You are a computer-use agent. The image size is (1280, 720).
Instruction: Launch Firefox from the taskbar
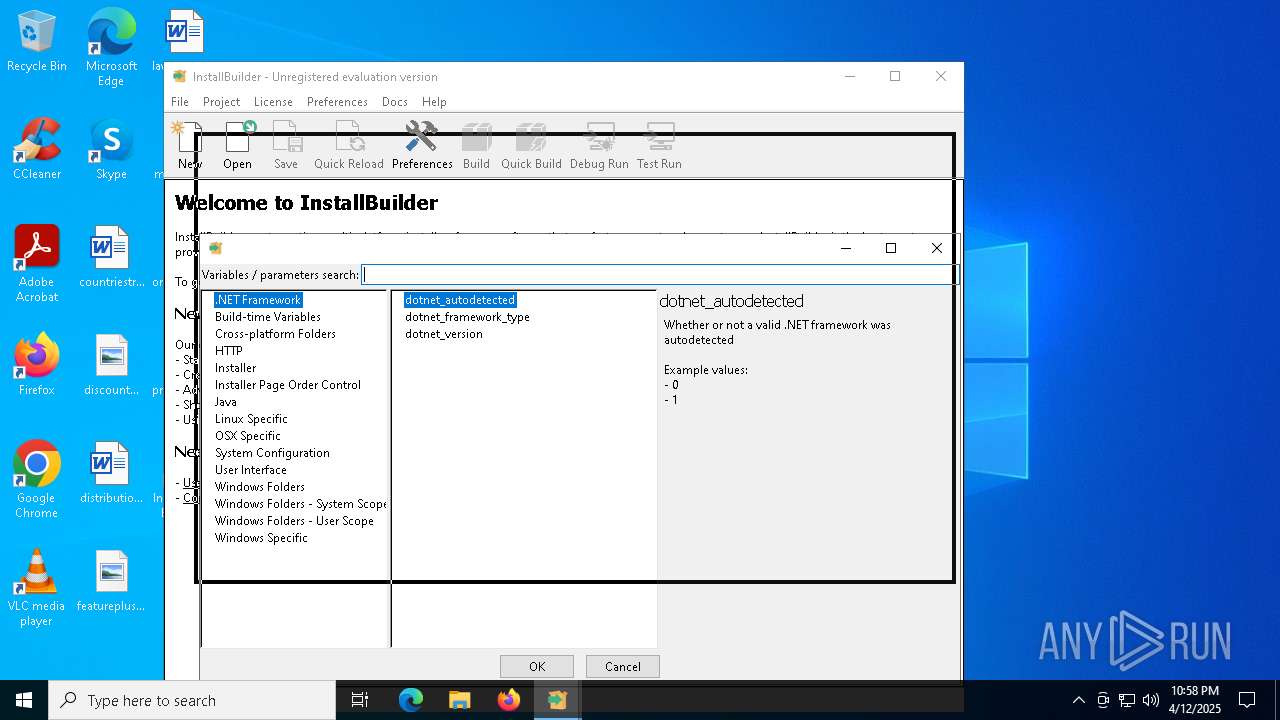pos(508,700)
